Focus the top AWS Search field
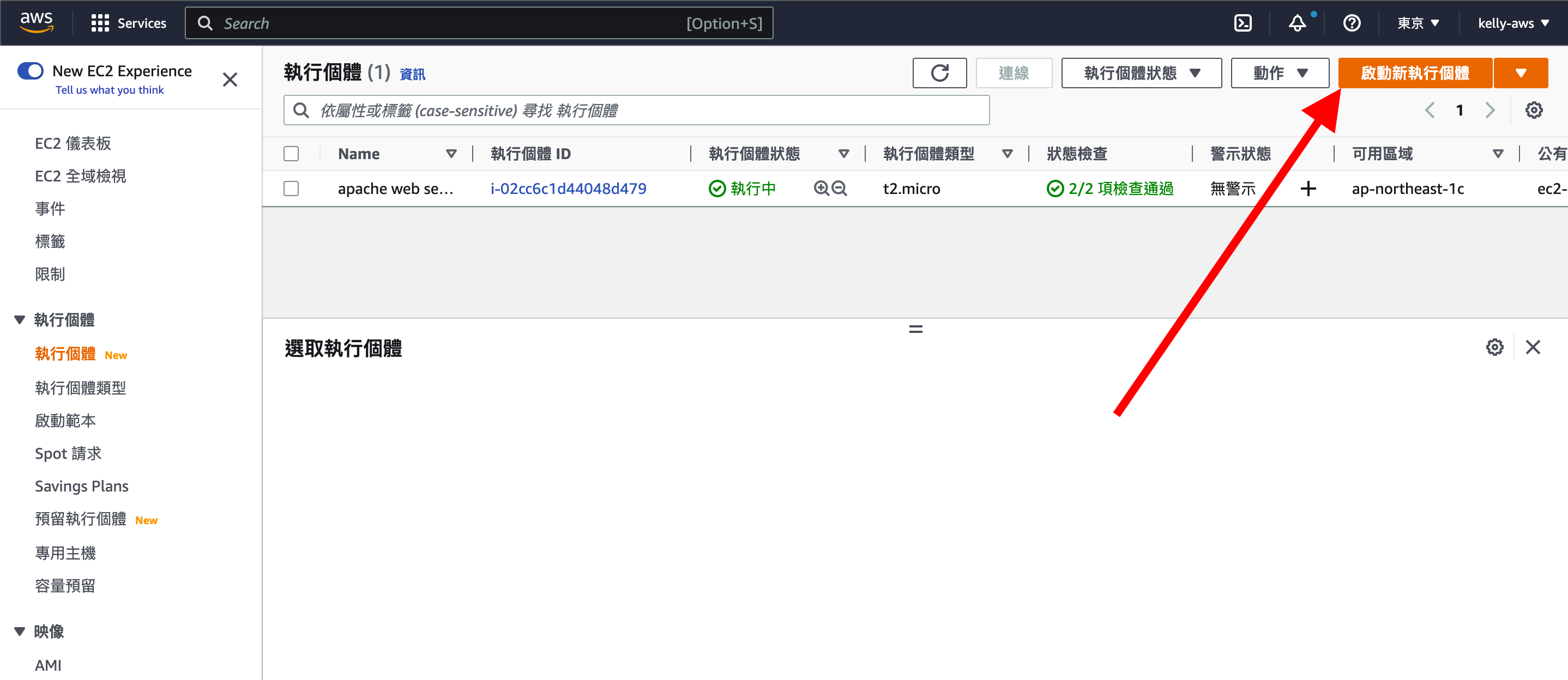Screen dimensions: 1568x680 click(479, 23)
